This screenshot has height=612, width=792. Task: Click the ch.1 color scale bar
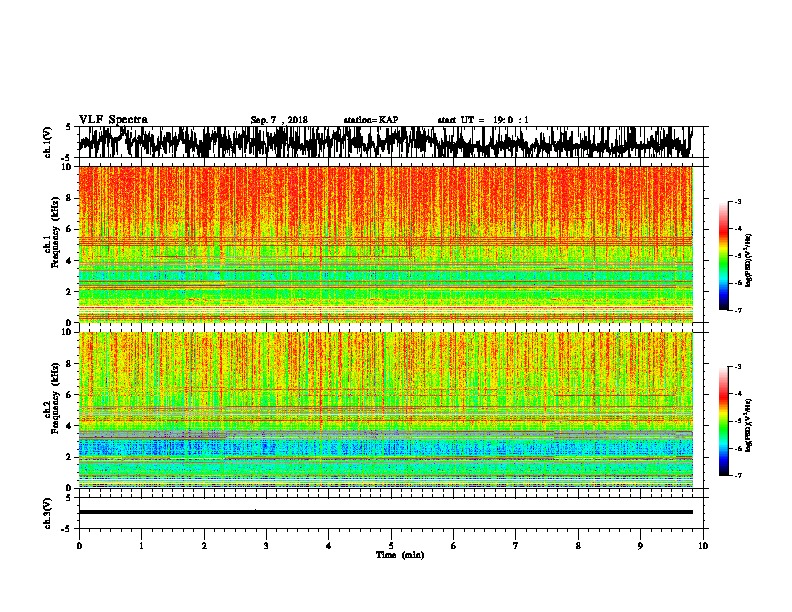click(x=723, y=256)
